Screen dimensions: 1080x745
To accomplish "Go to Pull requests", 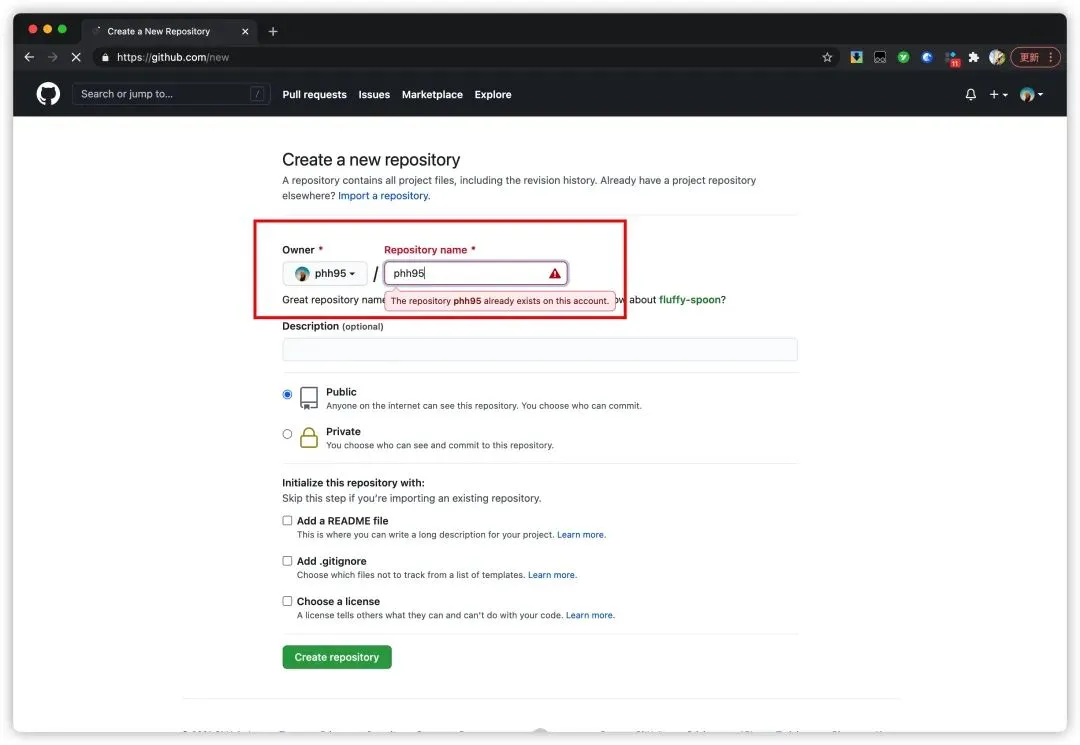I will point(314,95).
